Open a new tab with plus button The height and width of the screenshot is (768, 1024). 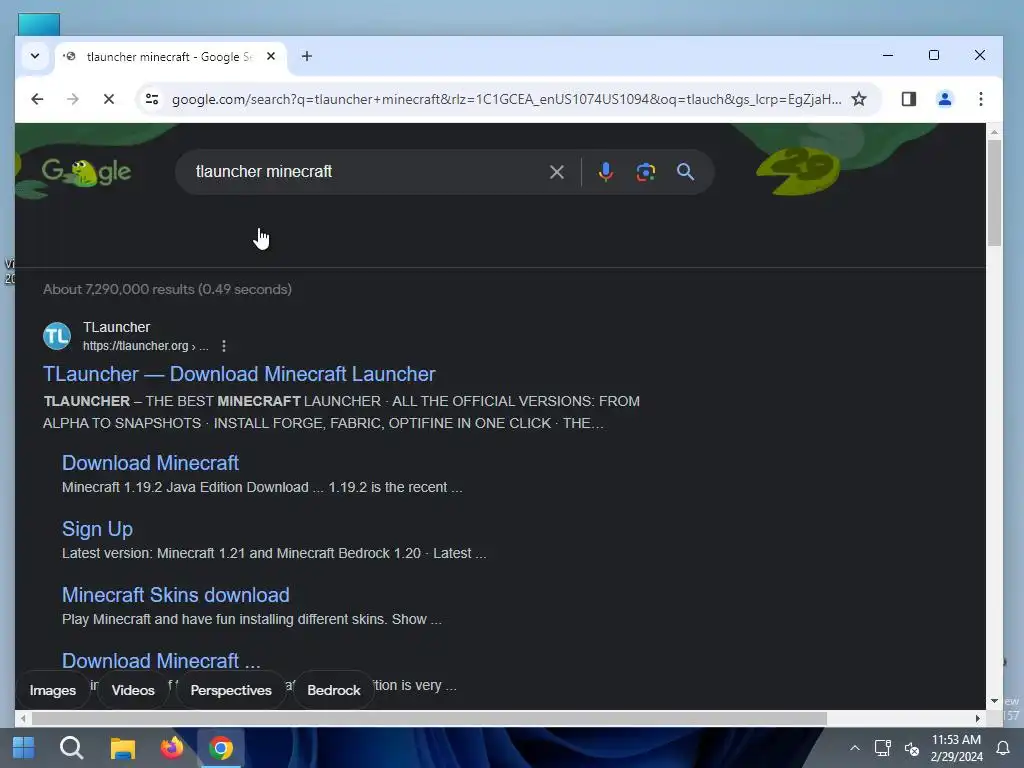tap(307, 56)
